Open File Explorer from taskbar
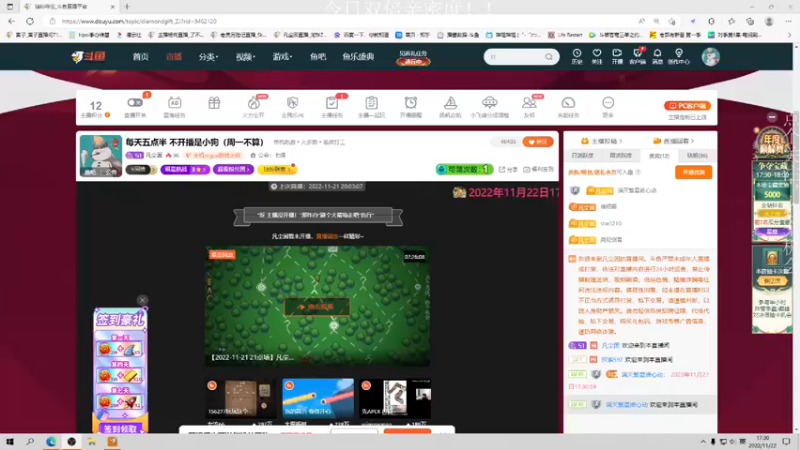Viewport: 800px width, 450px height. pos(92,442)
